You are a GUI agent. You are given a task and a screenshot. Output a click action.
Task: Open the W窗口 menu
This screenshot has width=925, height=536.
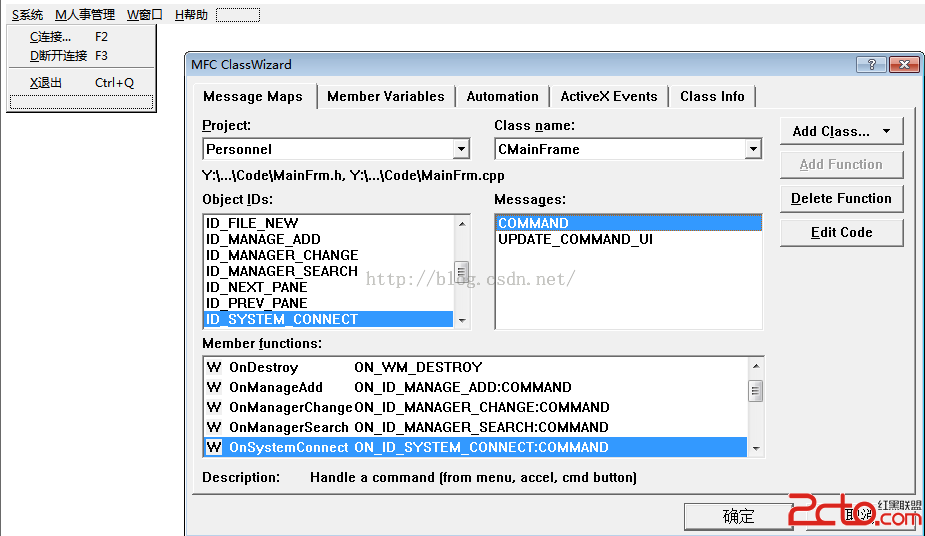click(x=145, y=15)
